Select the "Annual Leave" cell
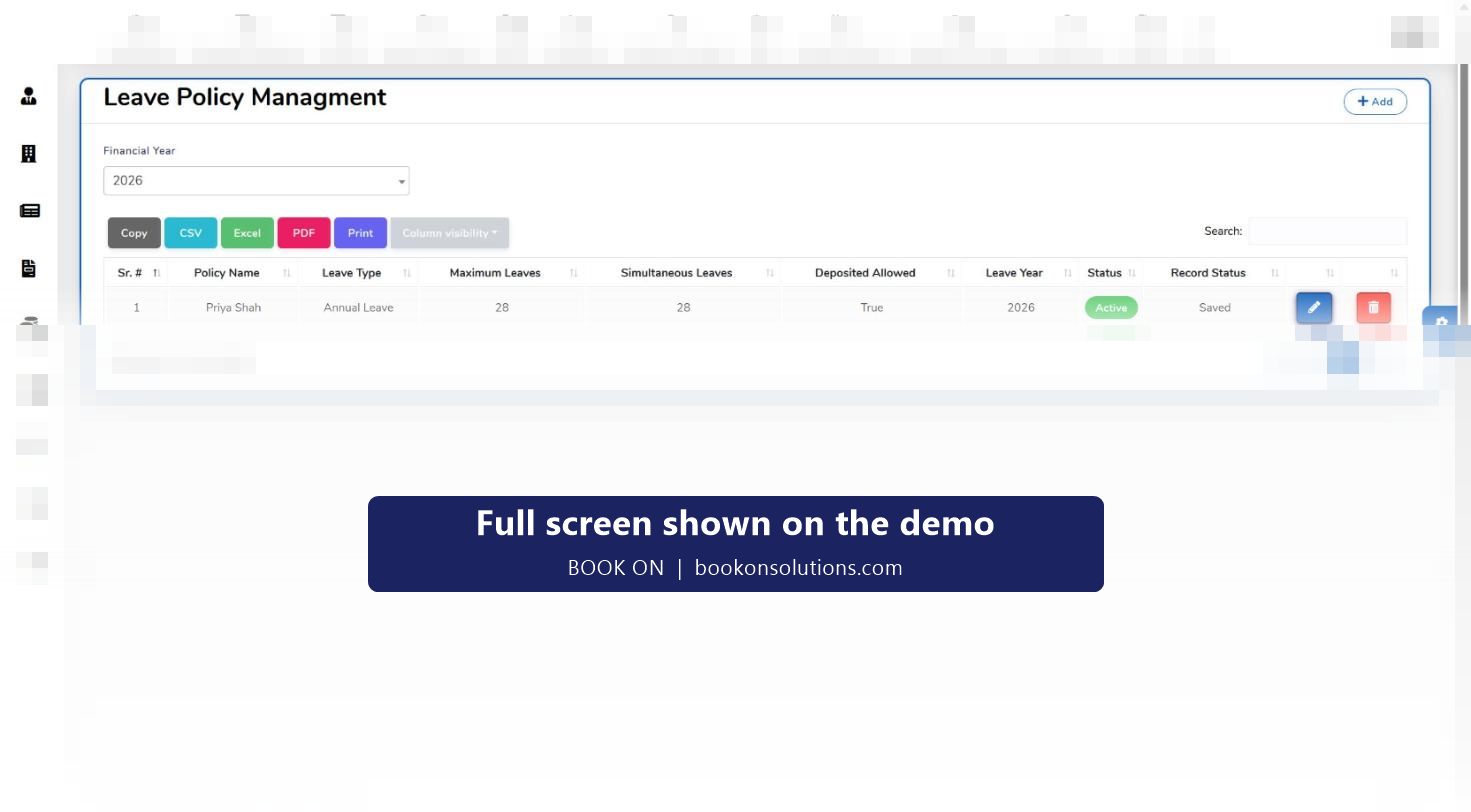This screenshot has height=812, width=1471. (358, 308)
